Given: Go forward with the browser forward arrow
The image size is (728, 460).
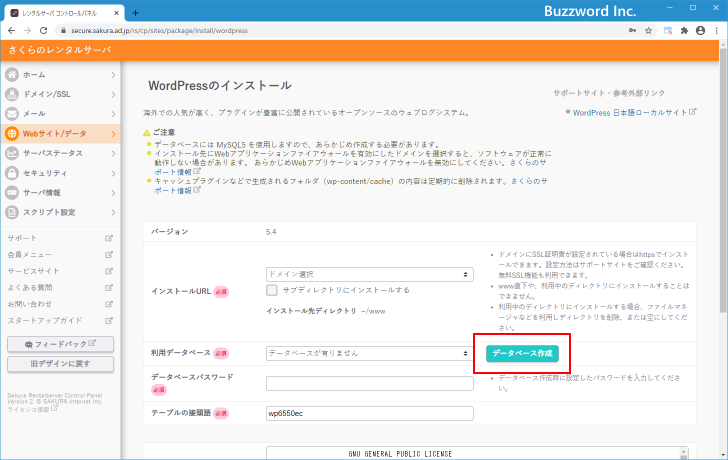Looking at the screenshot, I should click(x=27, y=31).
